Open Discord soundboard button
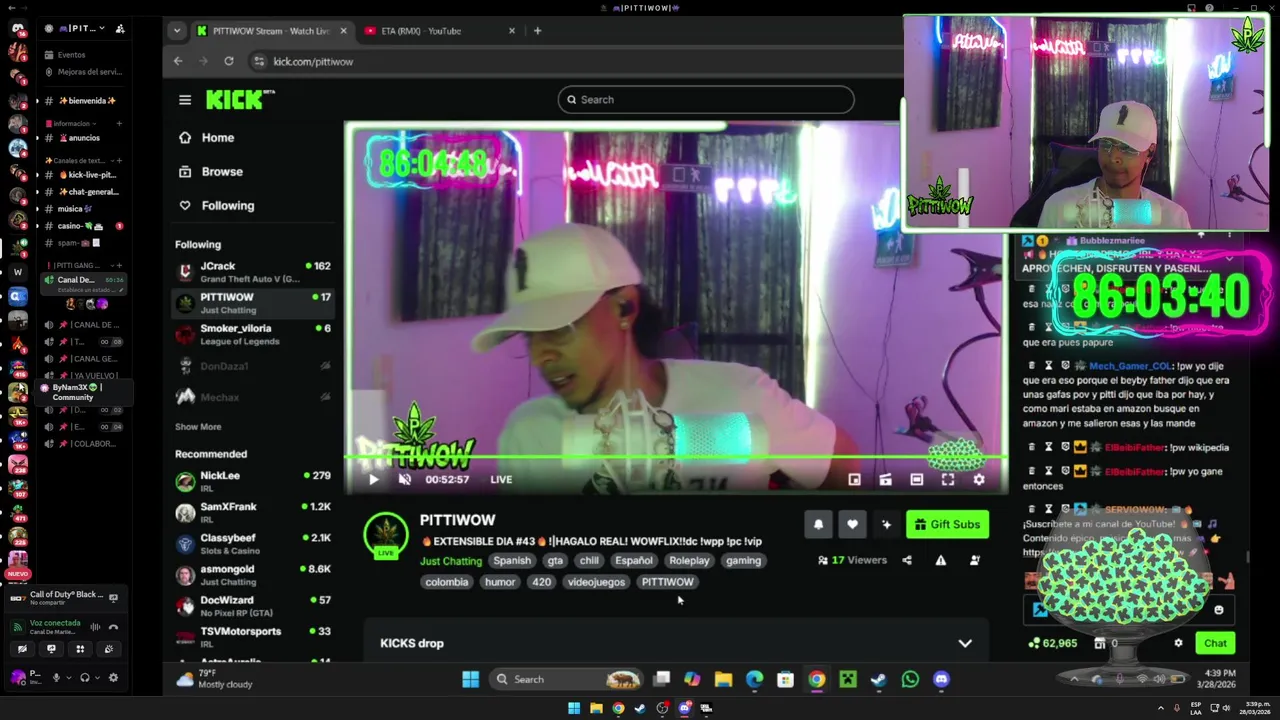The height and width of the screenshot is (720, 1280). click(x=109, y=648)
